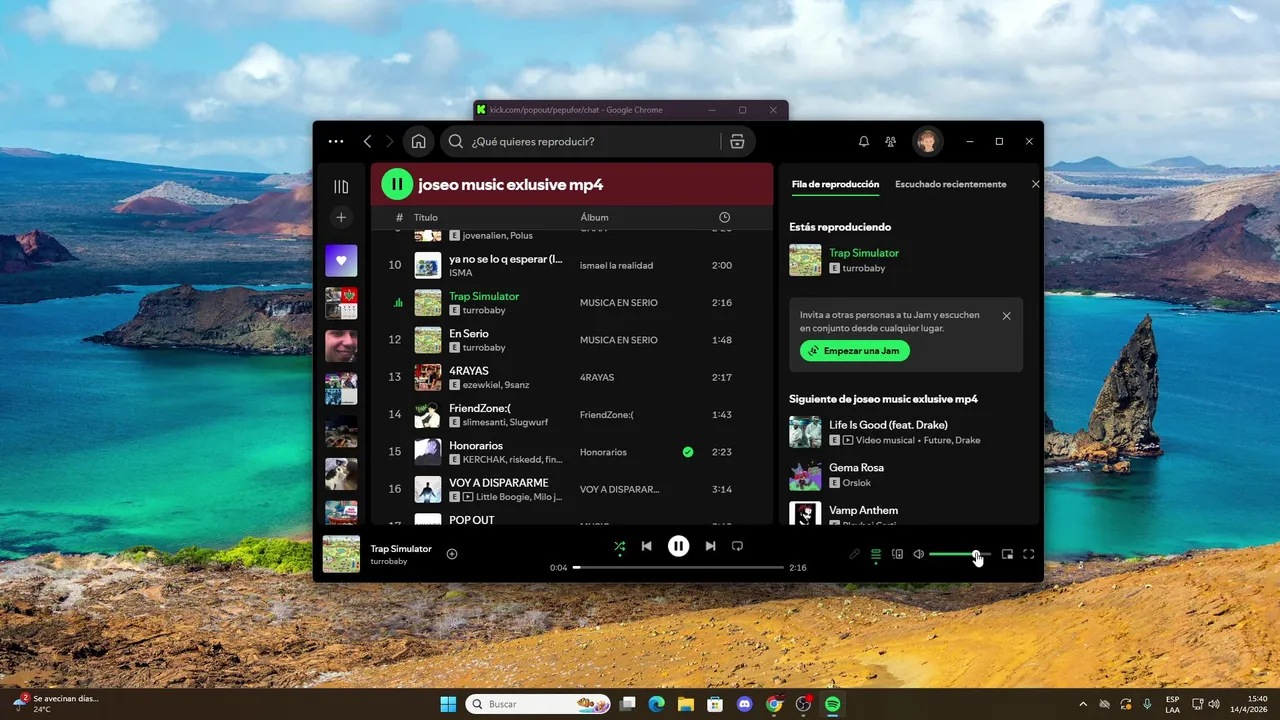The image size is (1280, 720).
Task: Open File Explorer from the taskbar
Action: [686, 704]
